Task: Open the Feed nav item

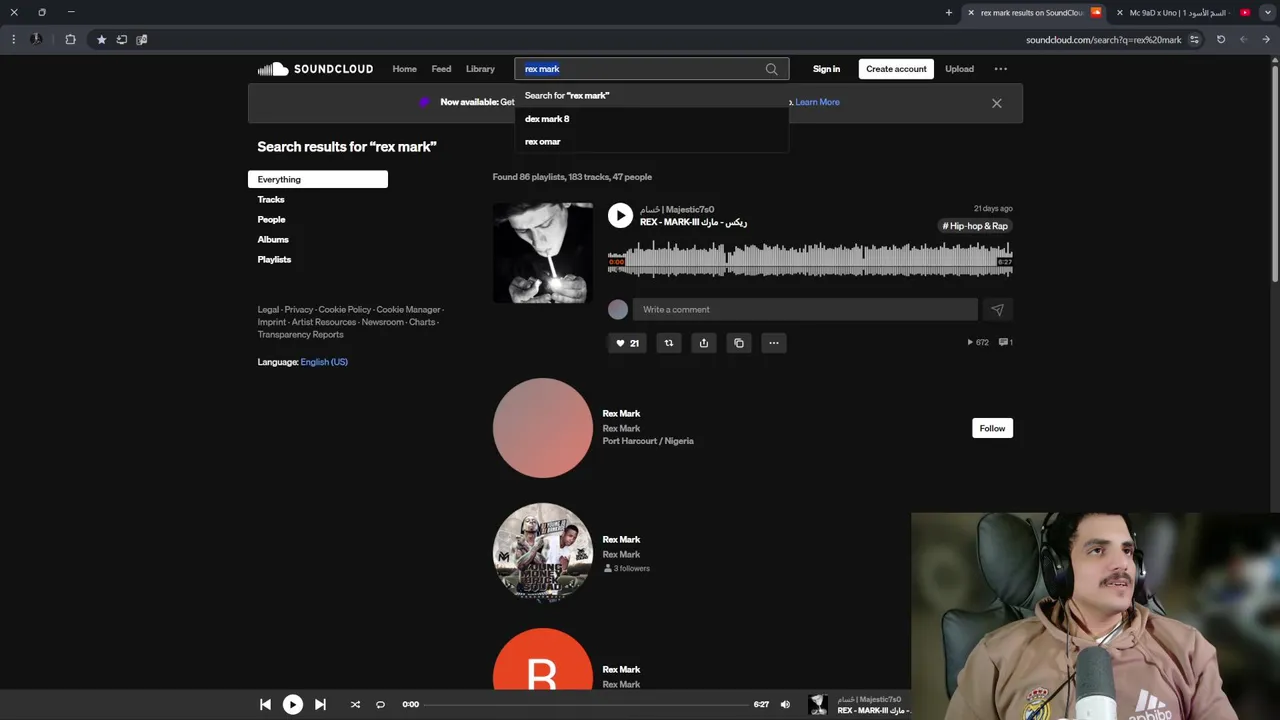Action: [441, 69]
